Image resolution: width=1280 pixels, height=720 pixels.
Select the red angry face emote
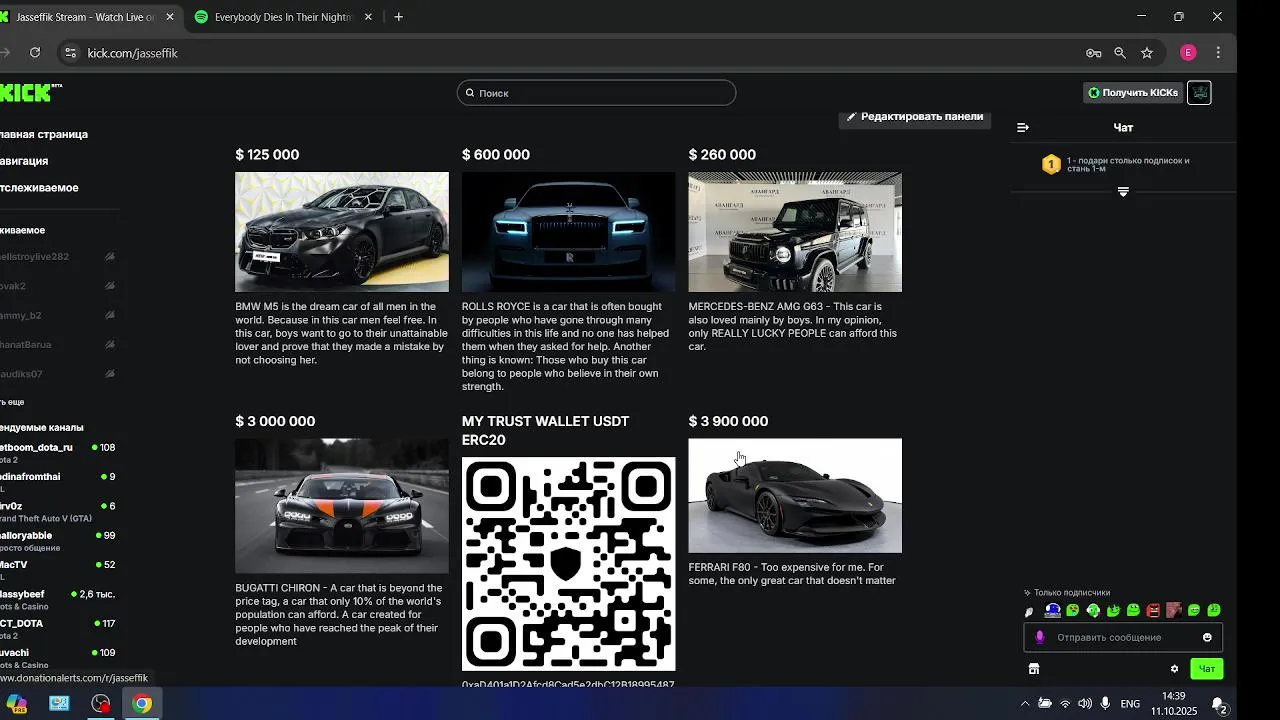1153,610
